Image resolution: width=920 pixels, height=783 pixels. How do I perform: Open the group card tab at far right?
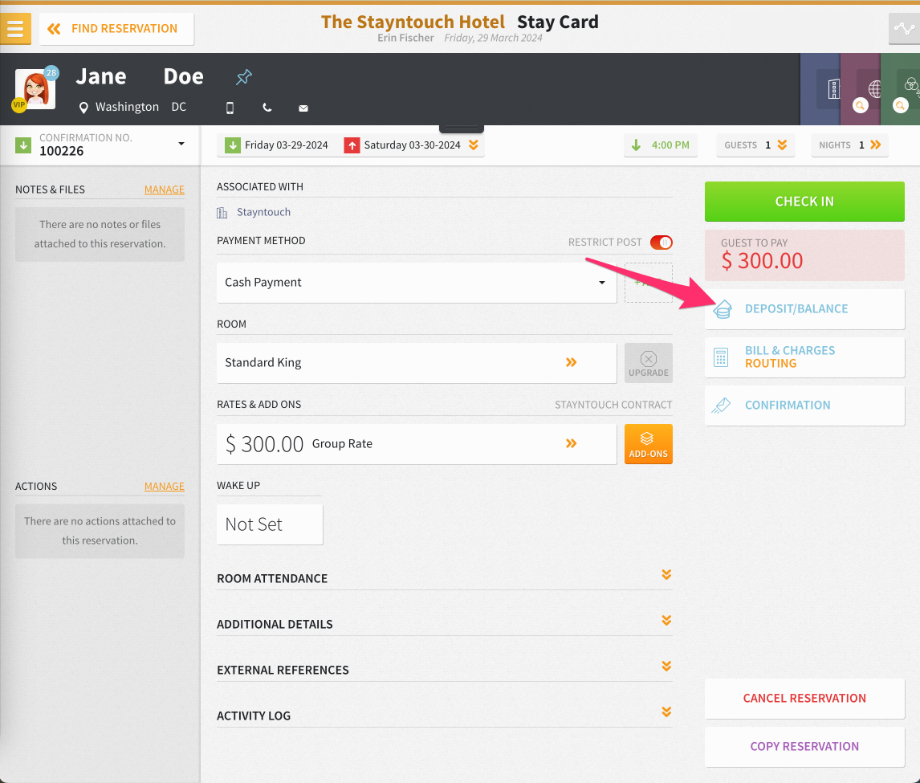[x=911, y=85]
